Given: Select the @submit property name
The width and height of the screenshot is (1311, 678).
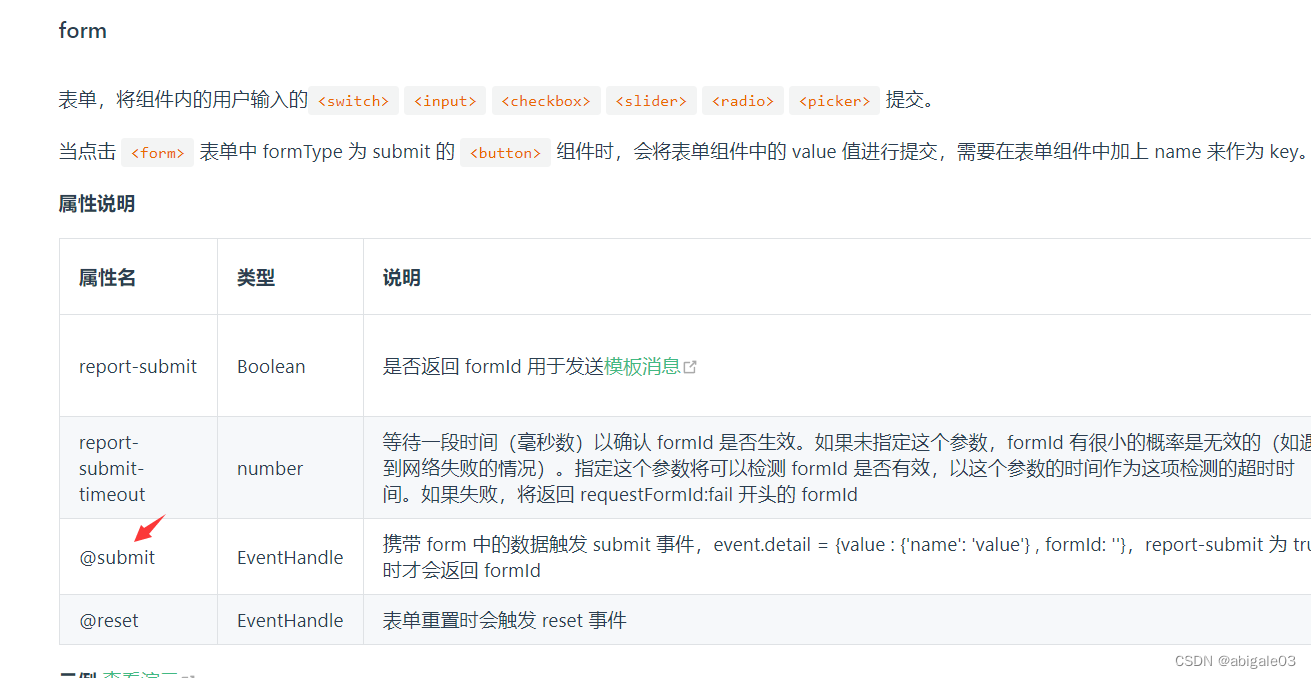Looking at the screenshot, I should 117,557.
